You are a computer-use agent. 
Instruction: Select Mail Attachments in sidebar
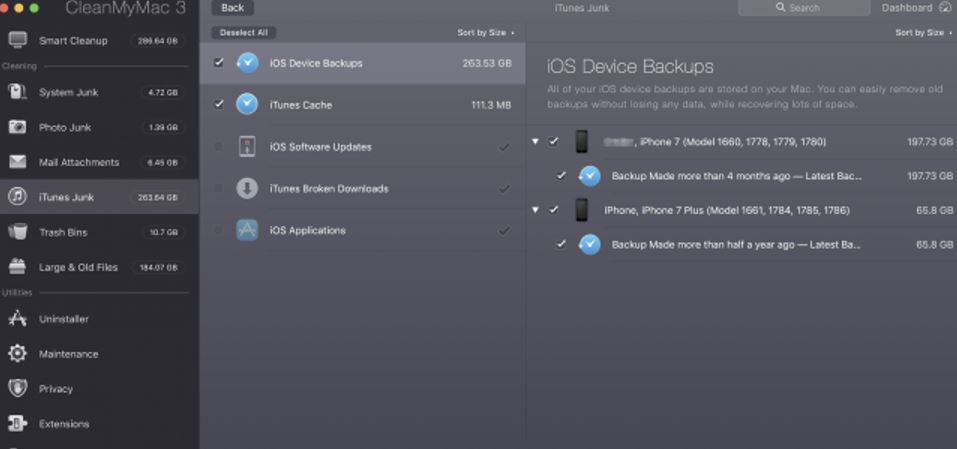99,162
